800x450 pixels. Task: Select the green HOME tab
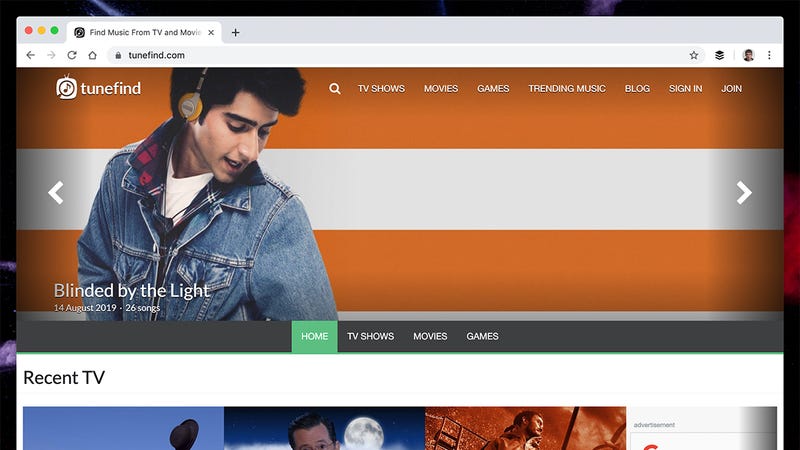pos(314,336)
